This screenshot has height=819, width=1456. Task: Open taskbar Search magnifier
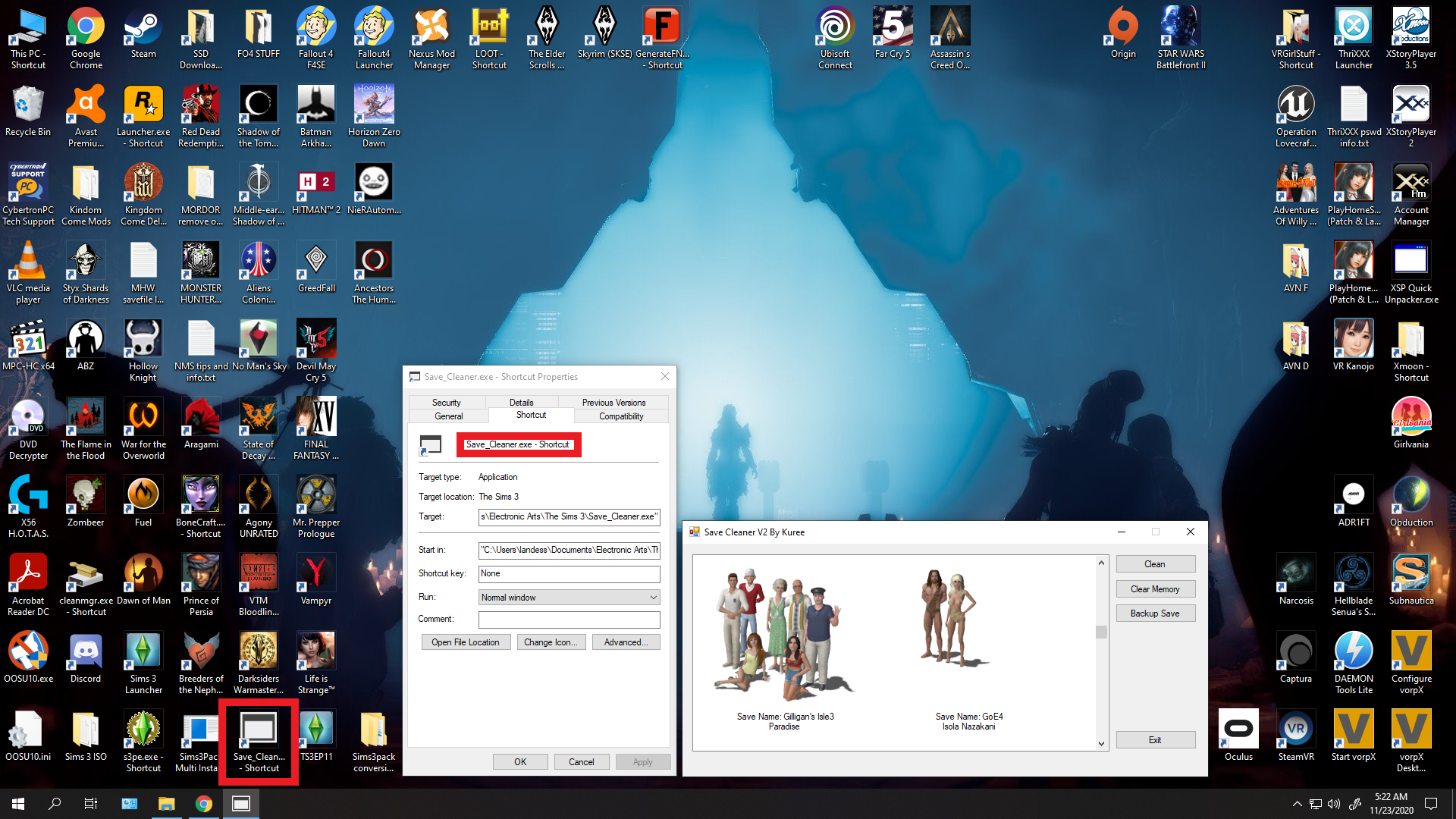55,804
